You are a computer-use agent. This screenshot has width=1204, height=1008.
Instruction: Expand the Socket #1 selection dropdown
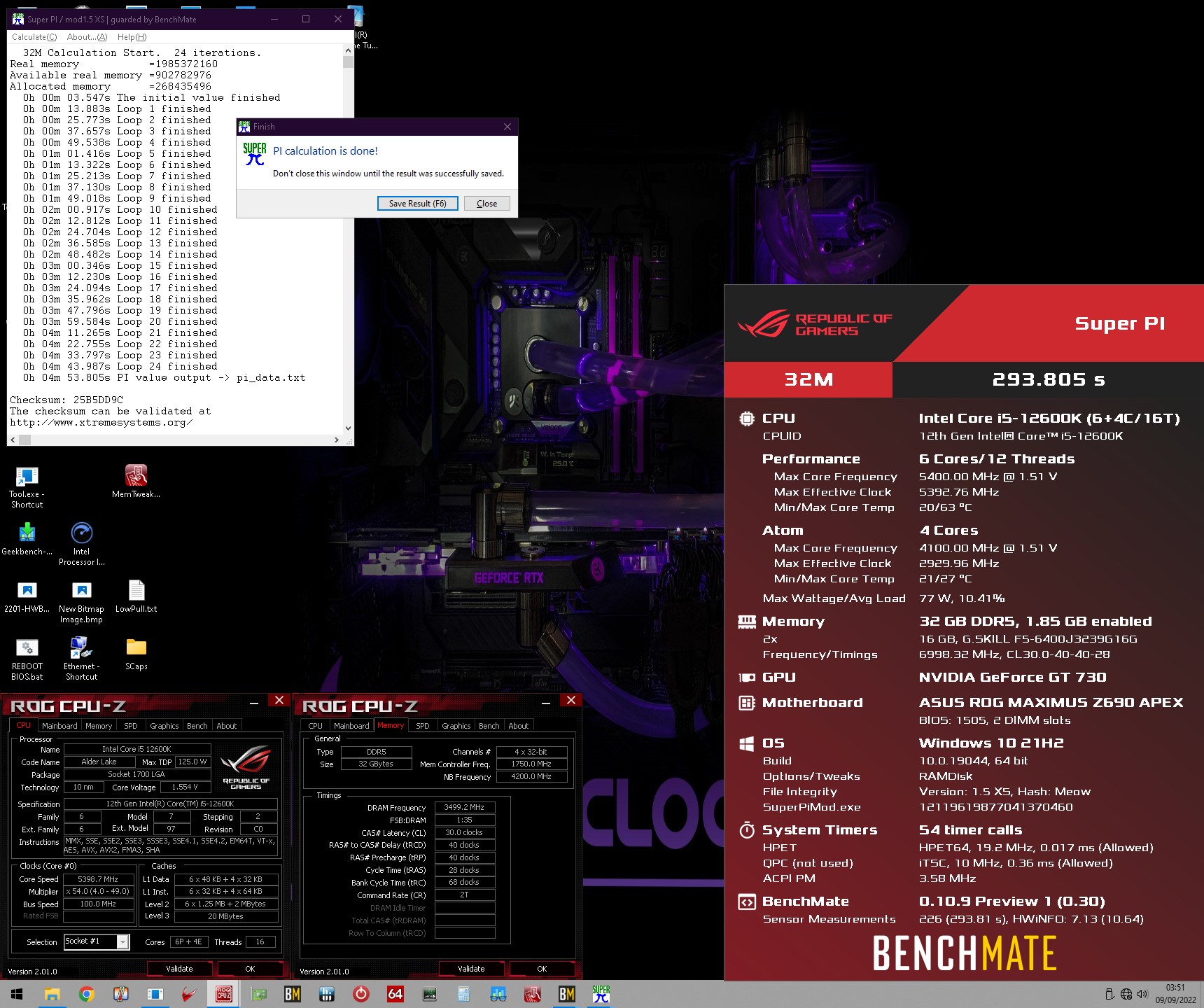tap(122, 941)
